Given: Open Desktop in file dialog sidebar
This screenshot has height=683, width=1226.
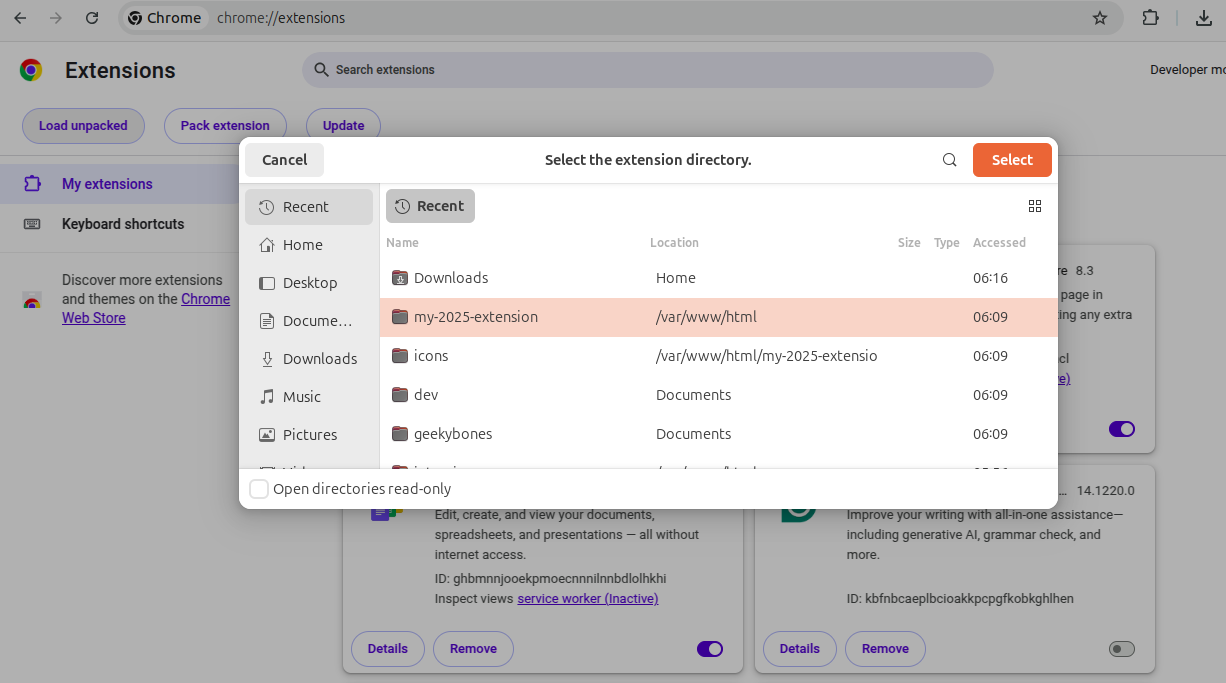Looking at the screenshot, I should (309, 283).
